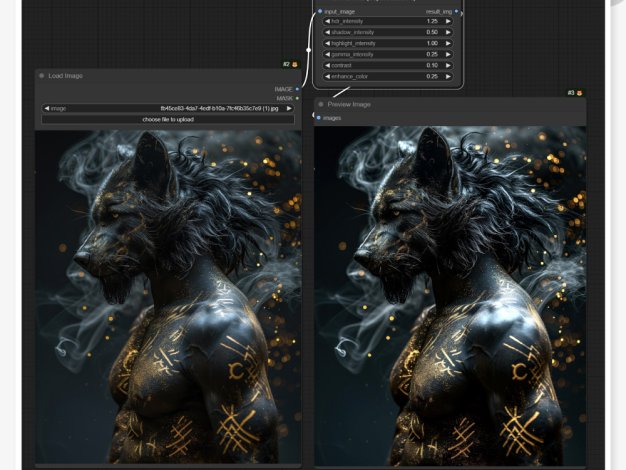Click the MASK output port on Load Image
The width and height of the screenshot is (626, 470).
(297, 98)
